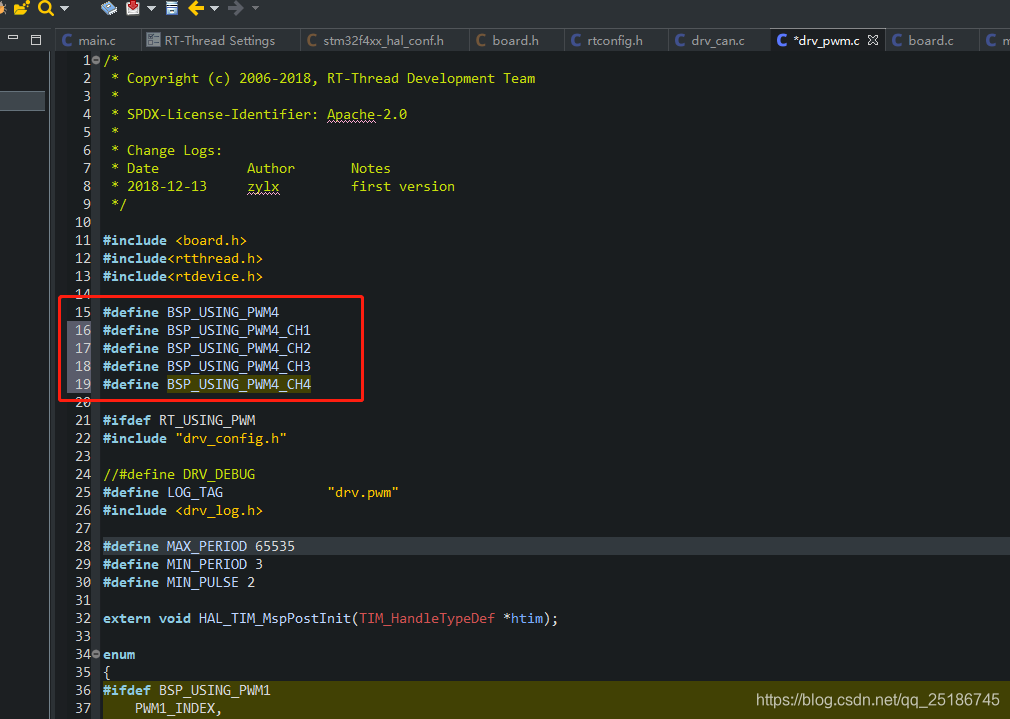Collapse the enum block fold marker
The image size is (1010, 719).
(95, 654)
